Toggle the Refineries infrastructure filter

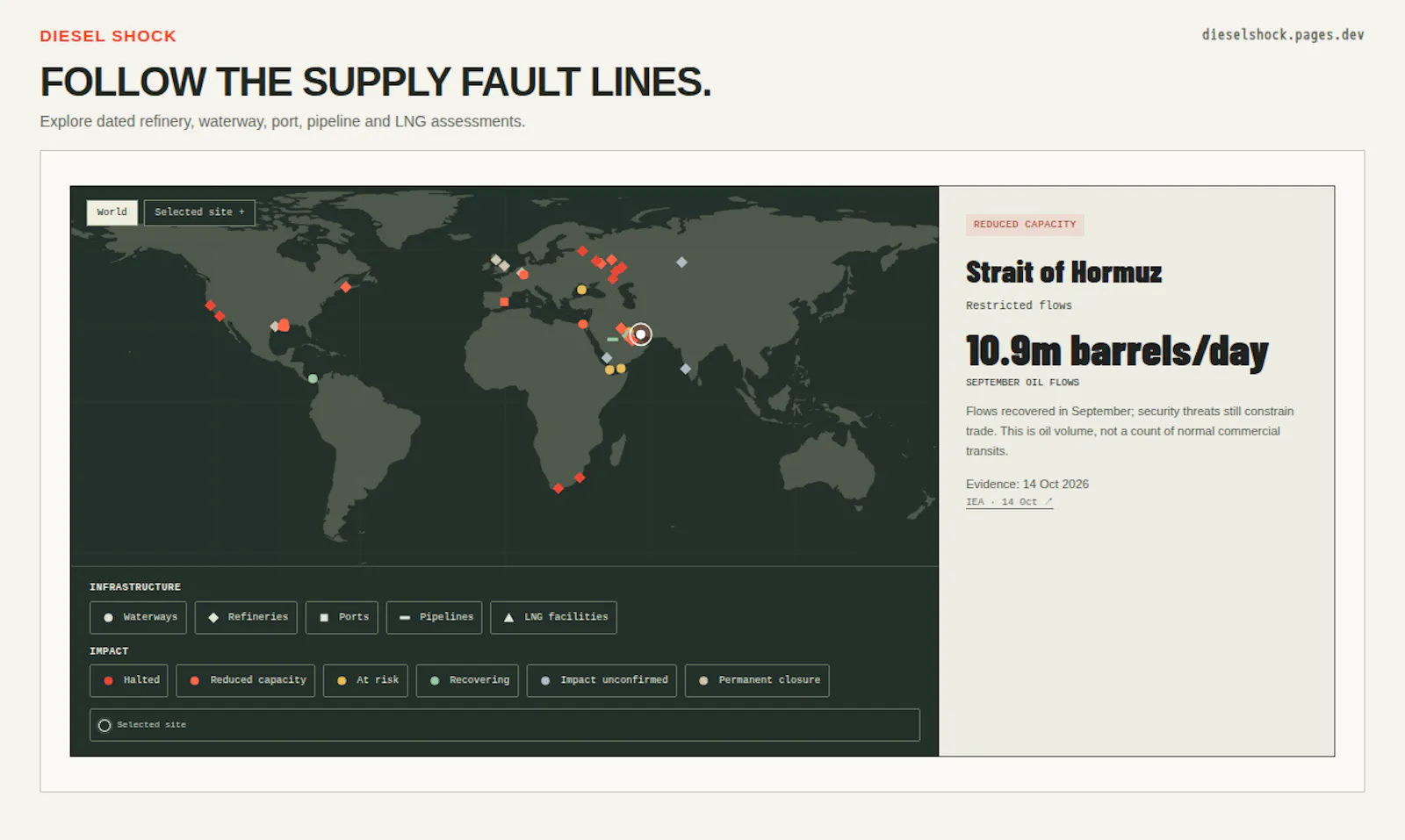[x=246, y=617]
